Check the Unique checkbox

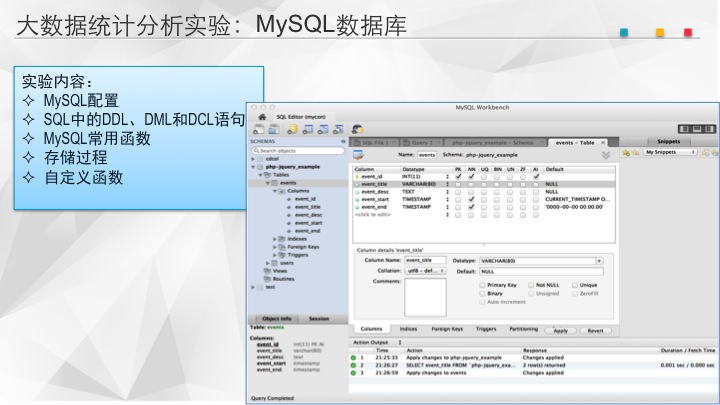click(575, 285)
